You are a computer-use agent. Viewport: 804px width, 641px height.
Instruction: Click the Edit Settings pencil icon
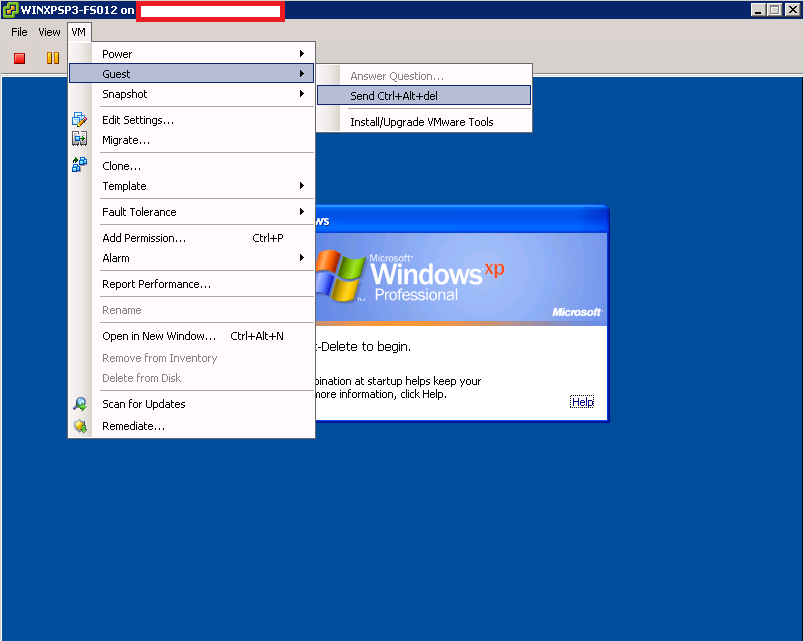click(79, 119)
